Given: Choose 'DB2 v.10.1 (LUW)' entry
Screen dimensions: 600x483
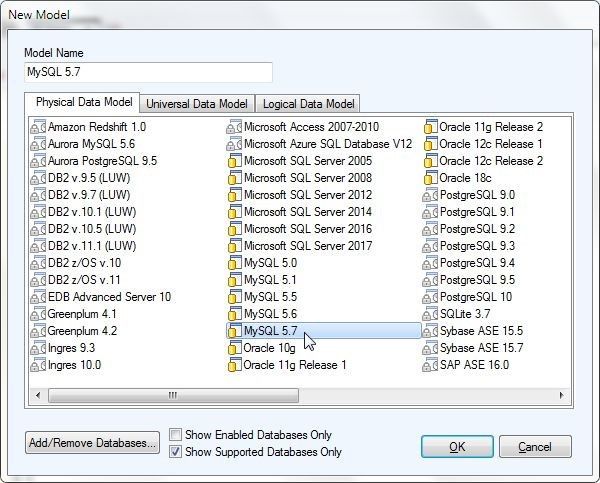Looking at the screenshot, I should (92, 212).
